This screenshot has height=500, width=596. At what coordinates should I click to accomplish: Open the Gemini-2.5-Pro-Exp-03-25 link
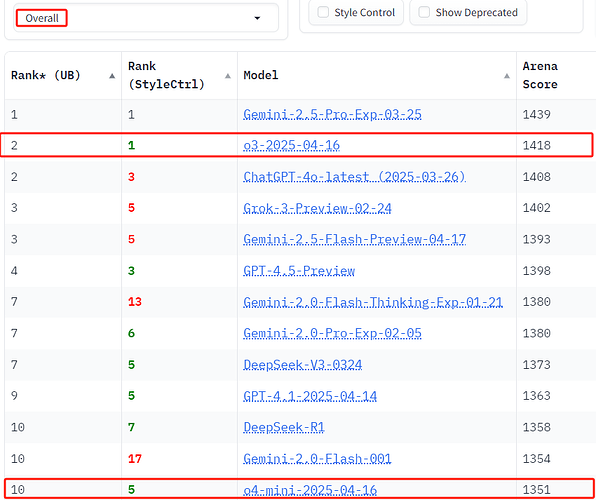click(x=332, y=114)
